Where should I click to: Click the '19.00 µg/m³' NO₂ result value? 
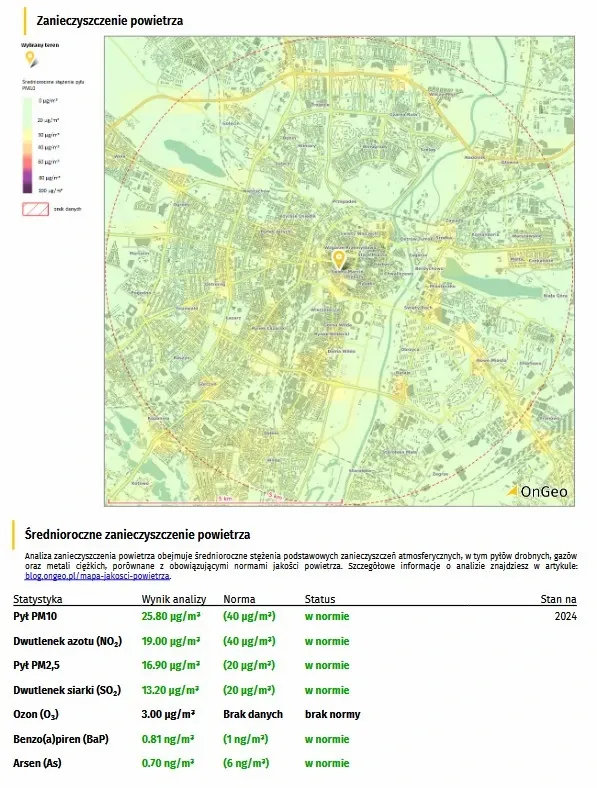171,641
